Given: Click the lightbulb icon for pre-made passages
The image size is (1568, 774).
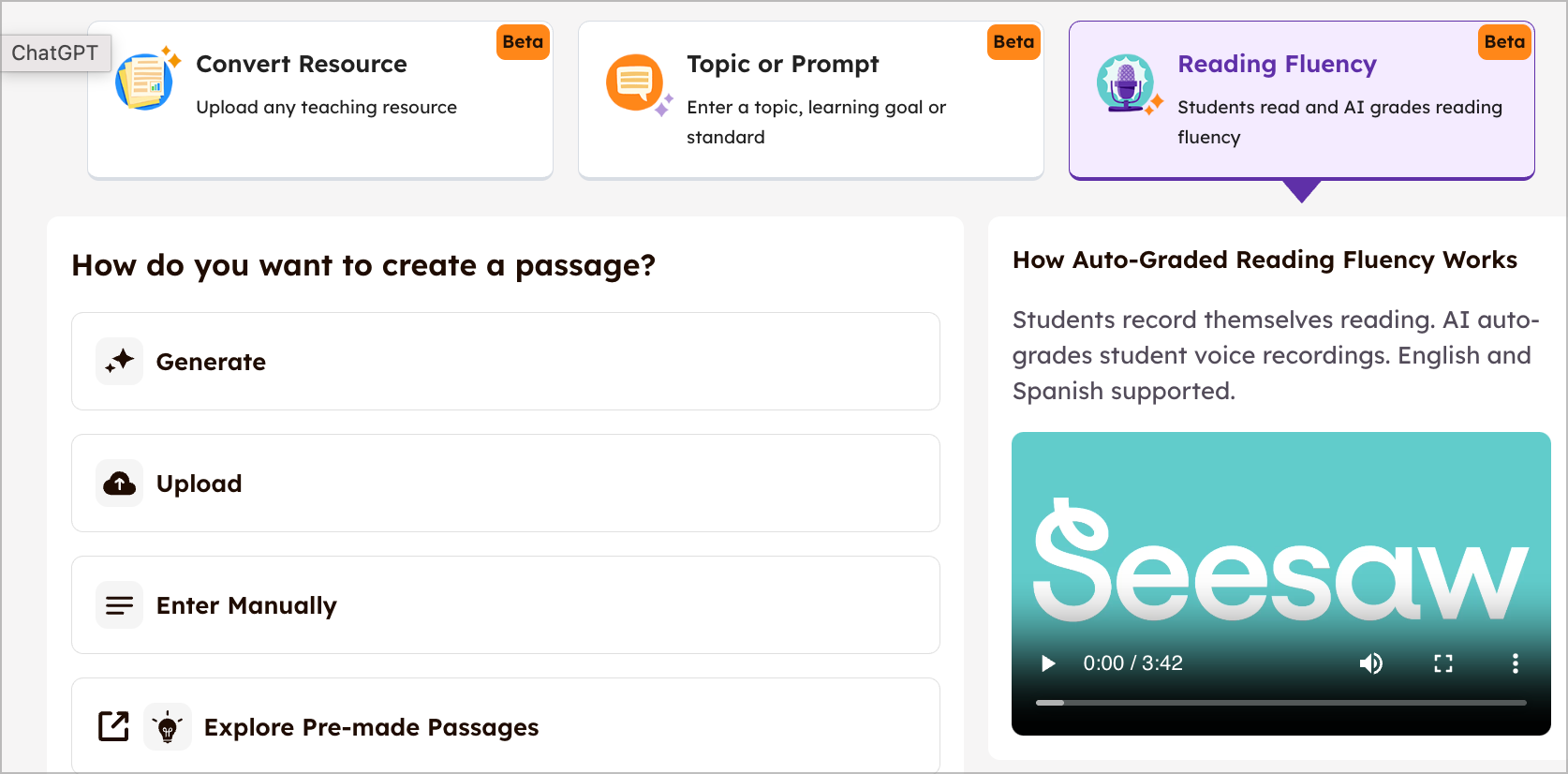Looking at the screenshot, I should pos(168,727).
